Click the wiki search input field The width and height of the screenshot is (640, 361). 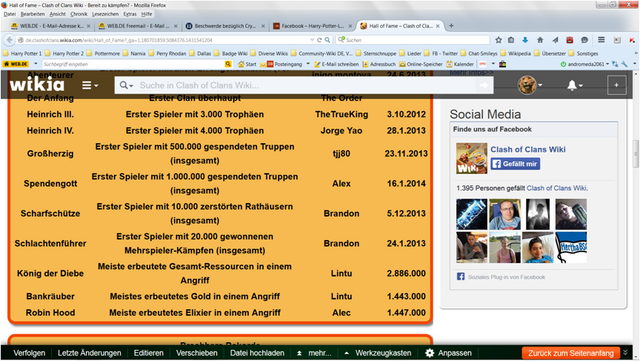point(306,85)
